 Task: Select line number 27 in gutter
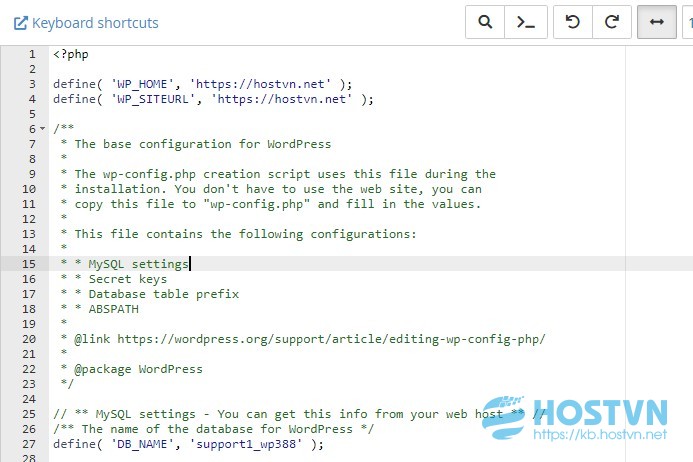point(29,444)
